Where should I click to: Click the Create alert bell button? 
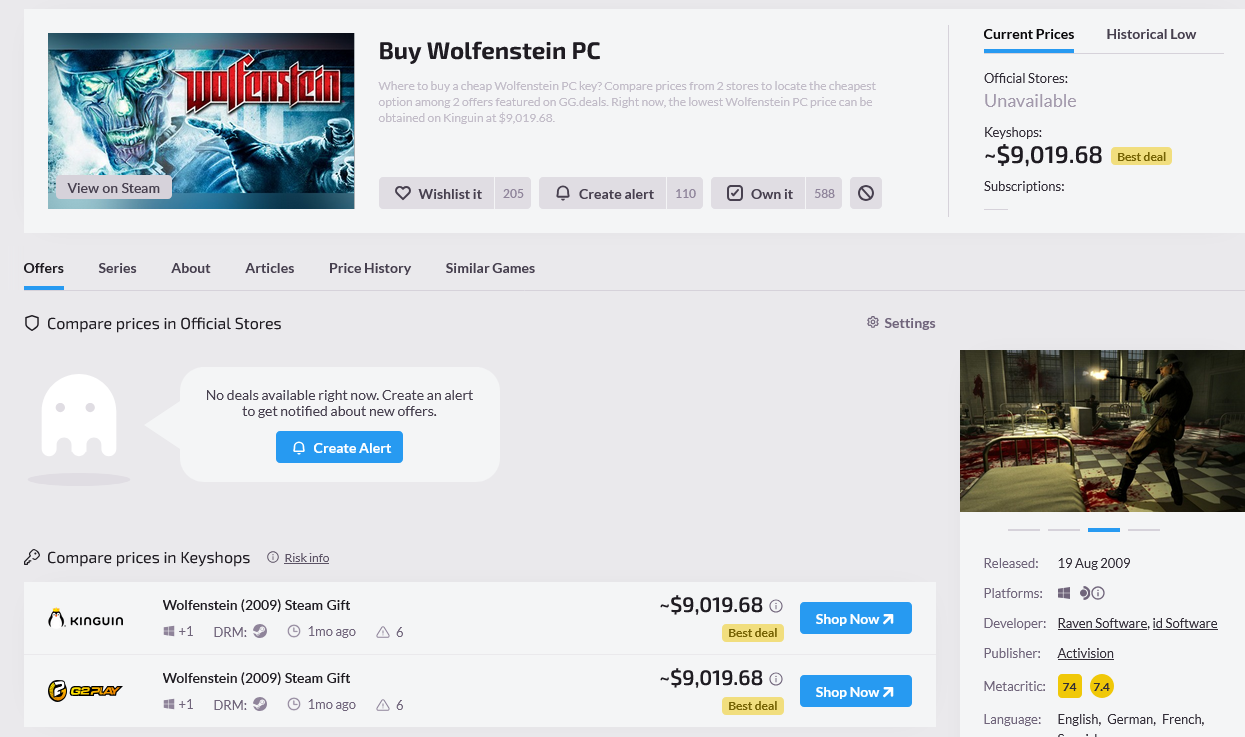(604, 193)
